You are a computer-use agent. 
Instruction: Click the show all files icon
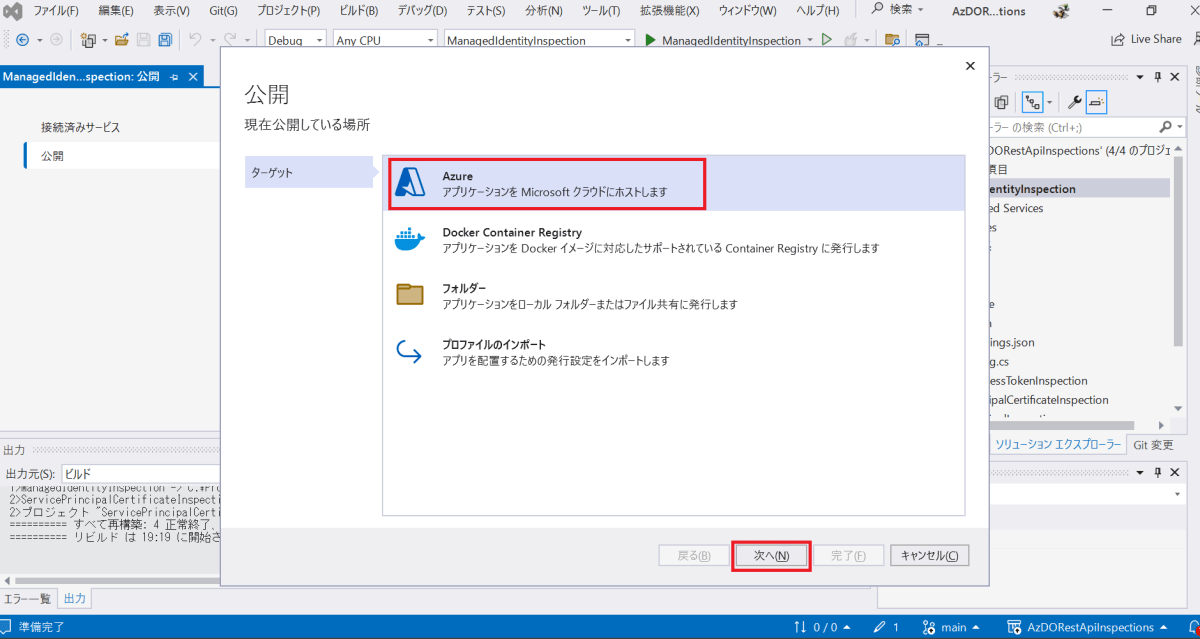click(x=1001, y=101)
